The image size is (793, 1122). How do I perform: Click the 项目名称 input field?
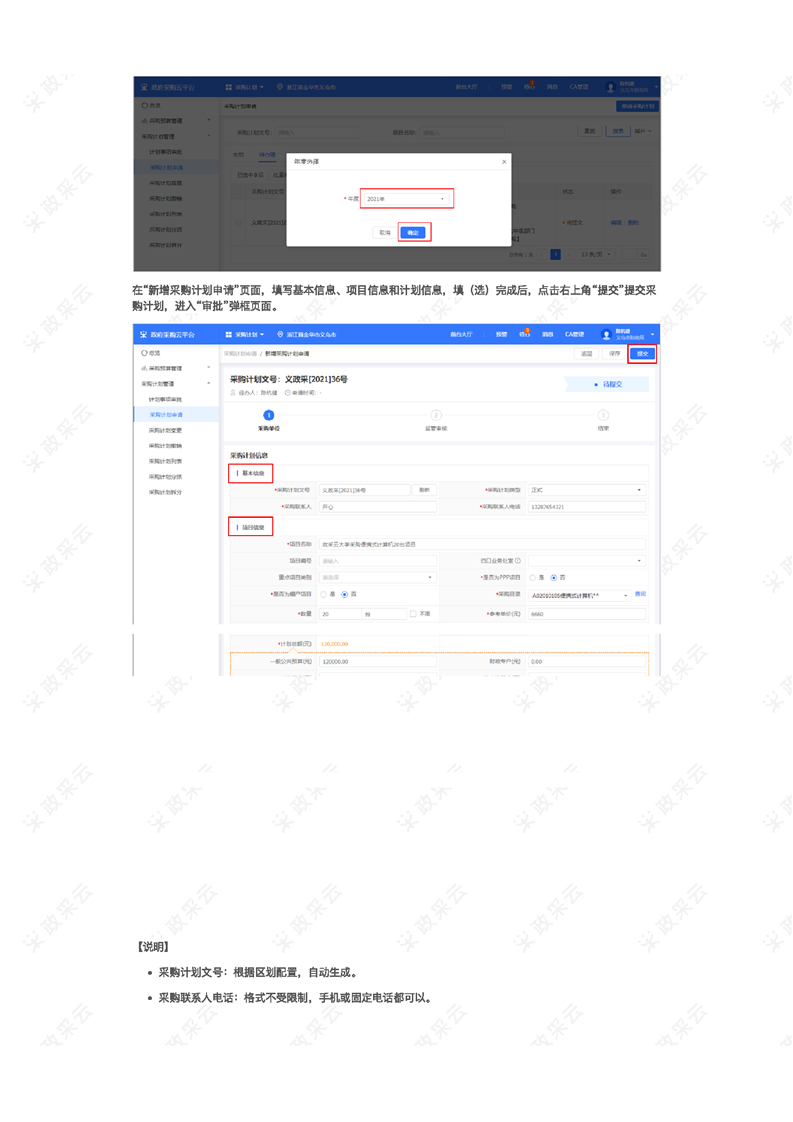click(482, 544)
